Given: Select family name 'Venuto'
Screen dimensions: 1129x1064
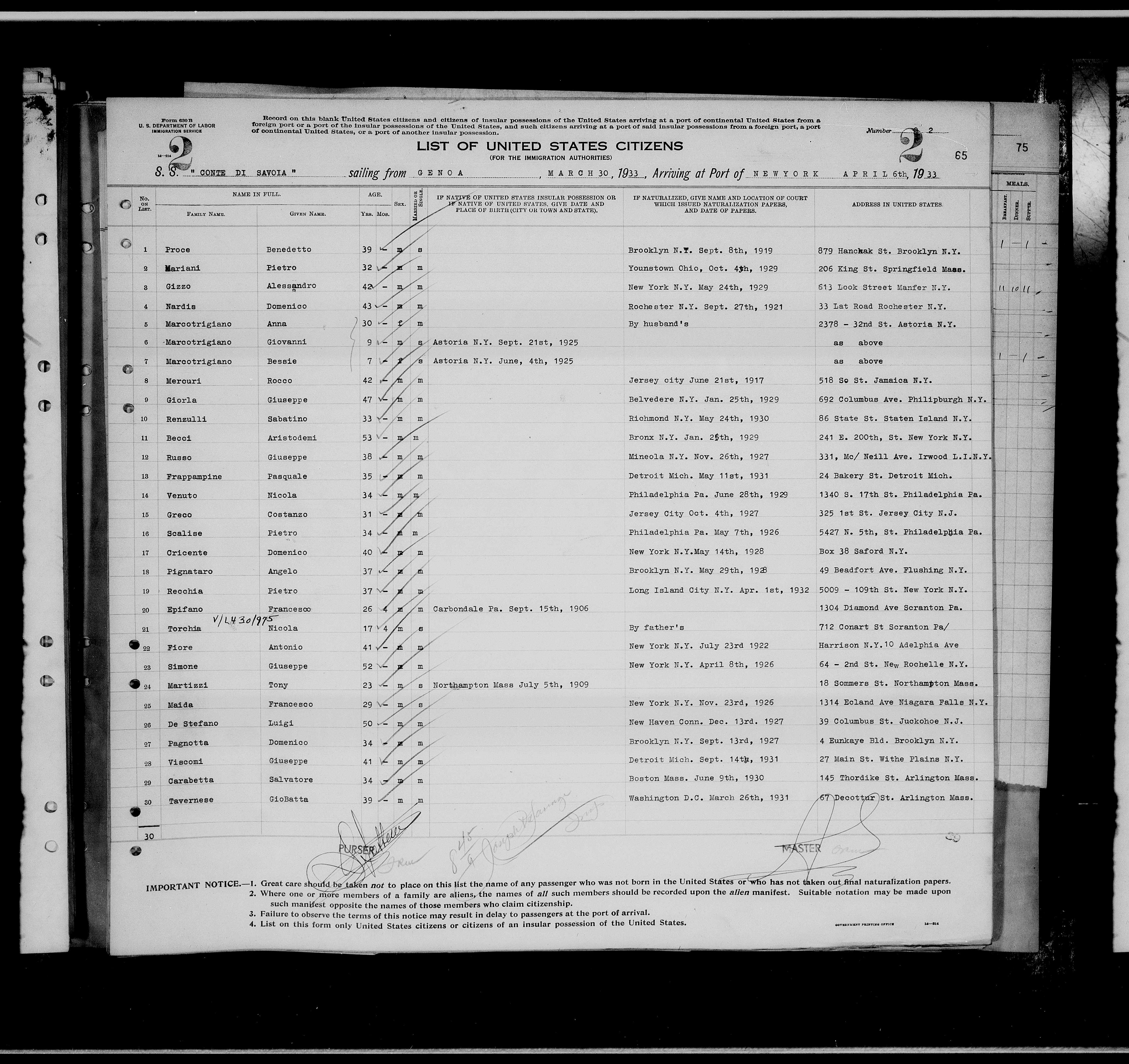Looking at the screenshot, I should [x=181, y=496].
